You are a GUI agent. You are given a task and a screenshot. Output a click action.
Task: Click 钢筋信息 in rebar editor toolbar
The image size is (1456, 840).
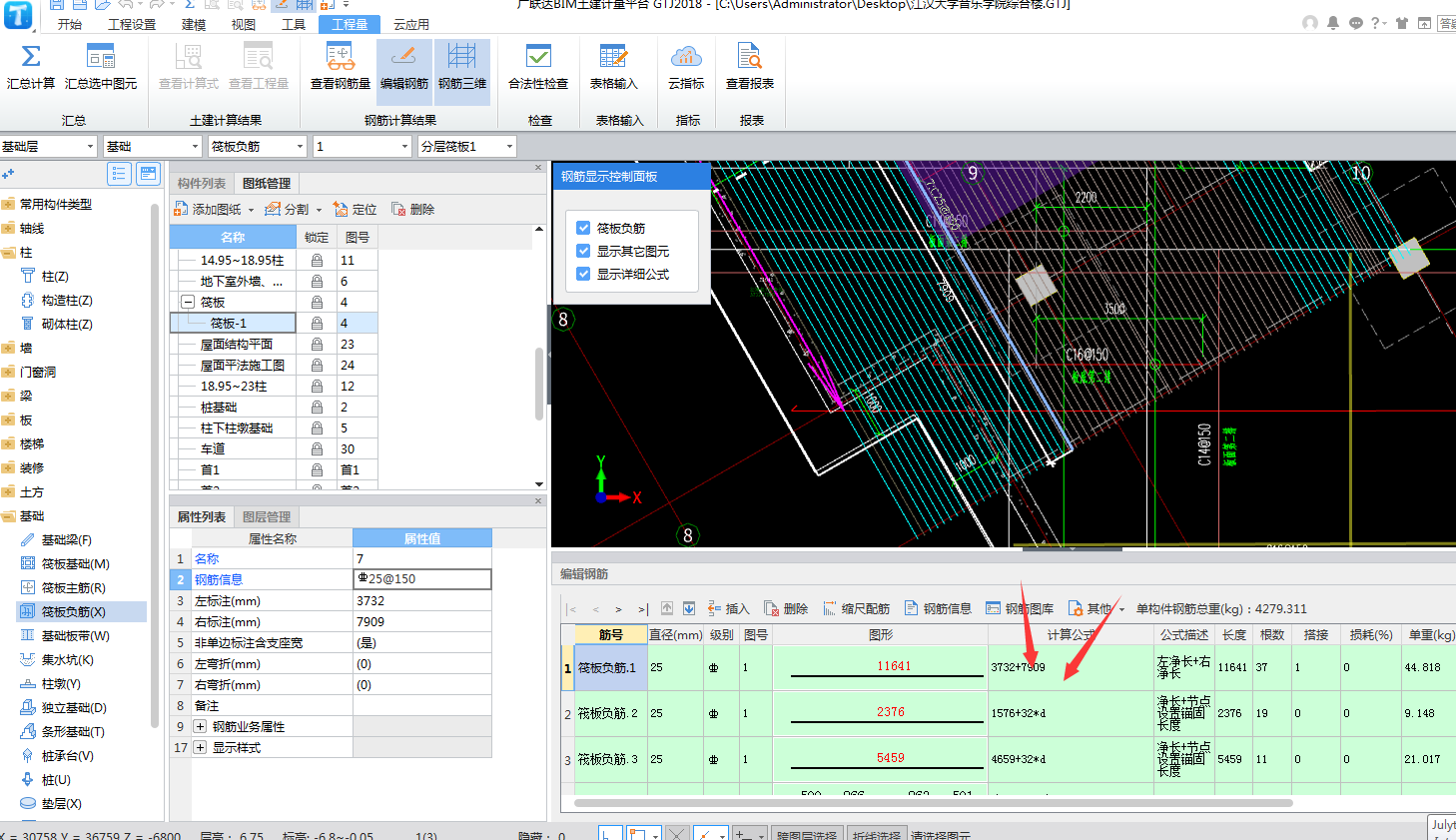click(x=938, y=608)
